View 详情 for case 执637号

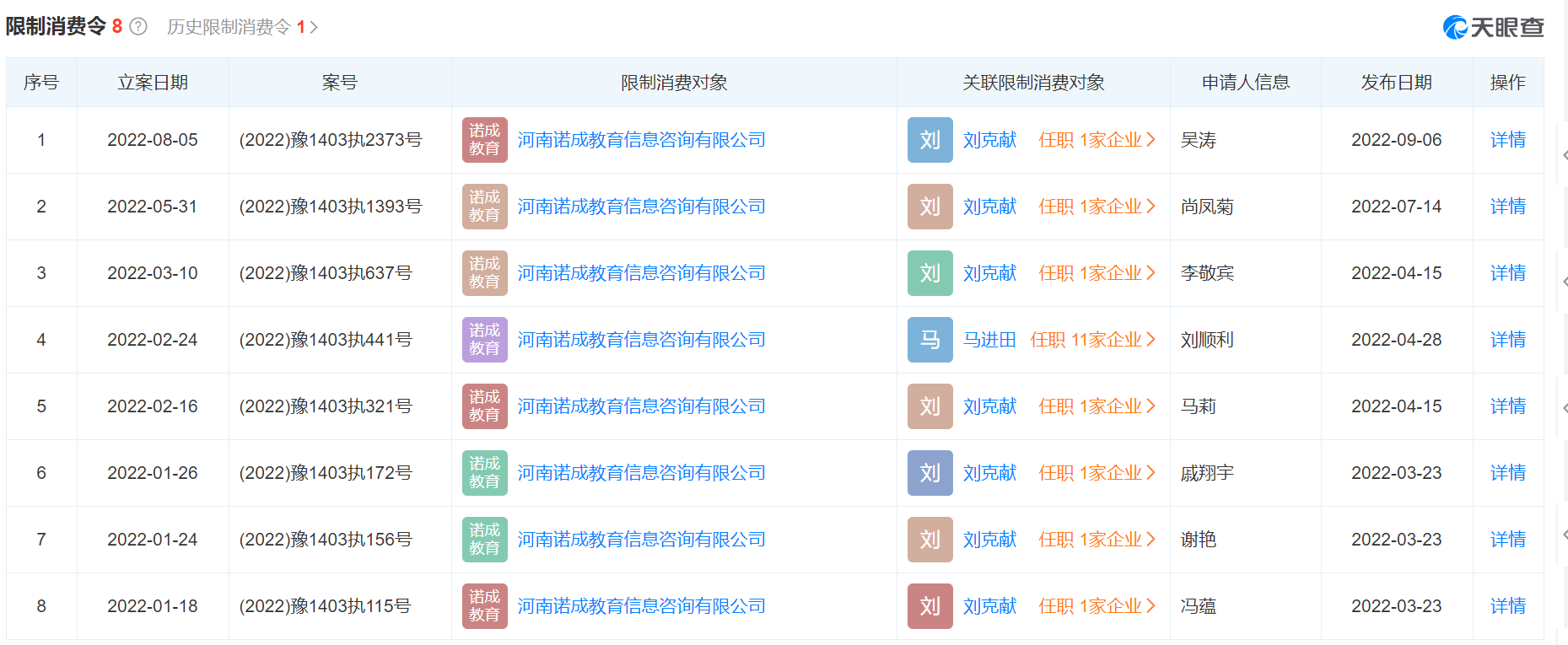click(x=1508, y=273)
